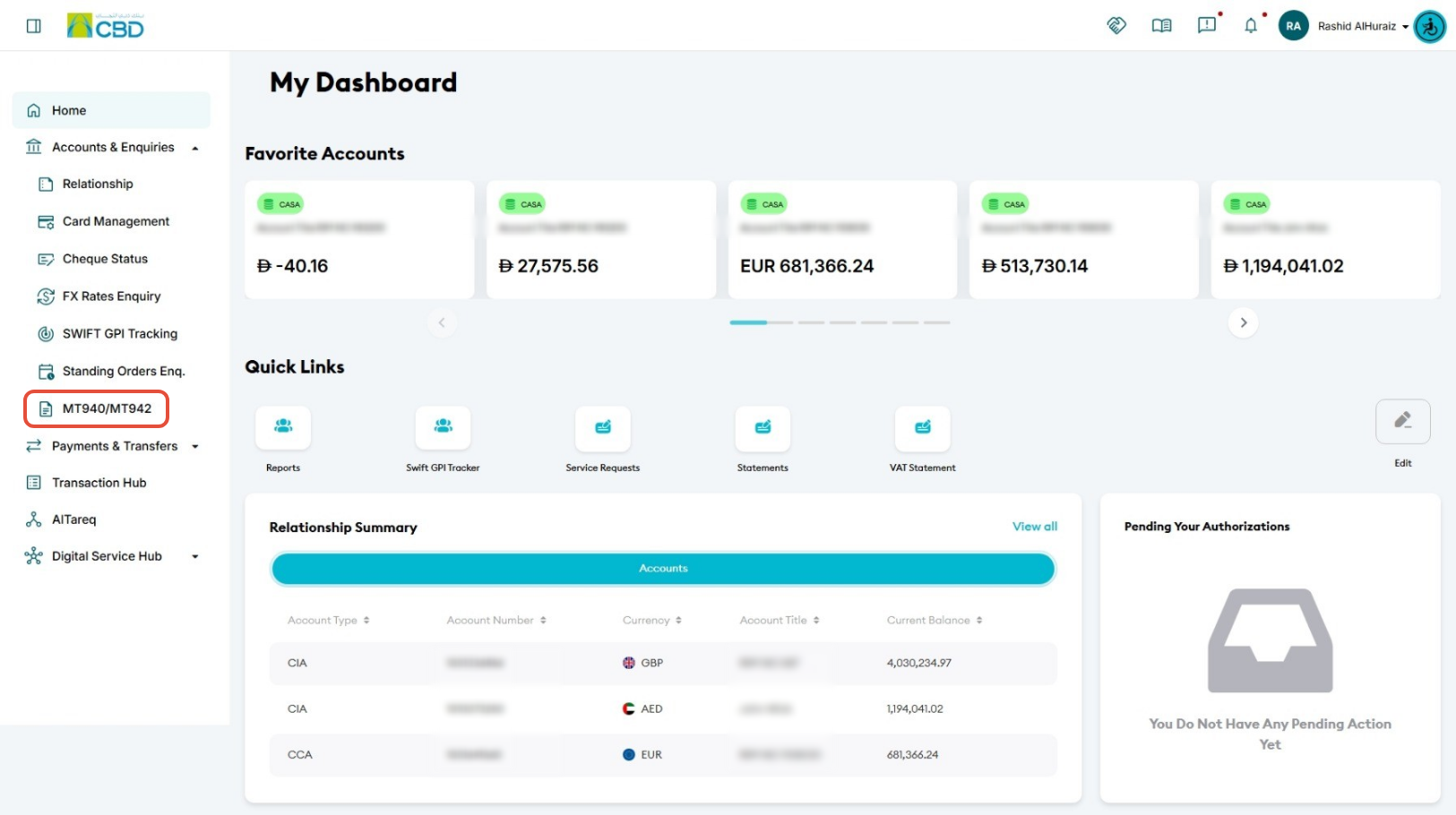This screenshot has height=815, width=1456.
Task: Open the user guide book icon
Action: [x=1161, y=26]
